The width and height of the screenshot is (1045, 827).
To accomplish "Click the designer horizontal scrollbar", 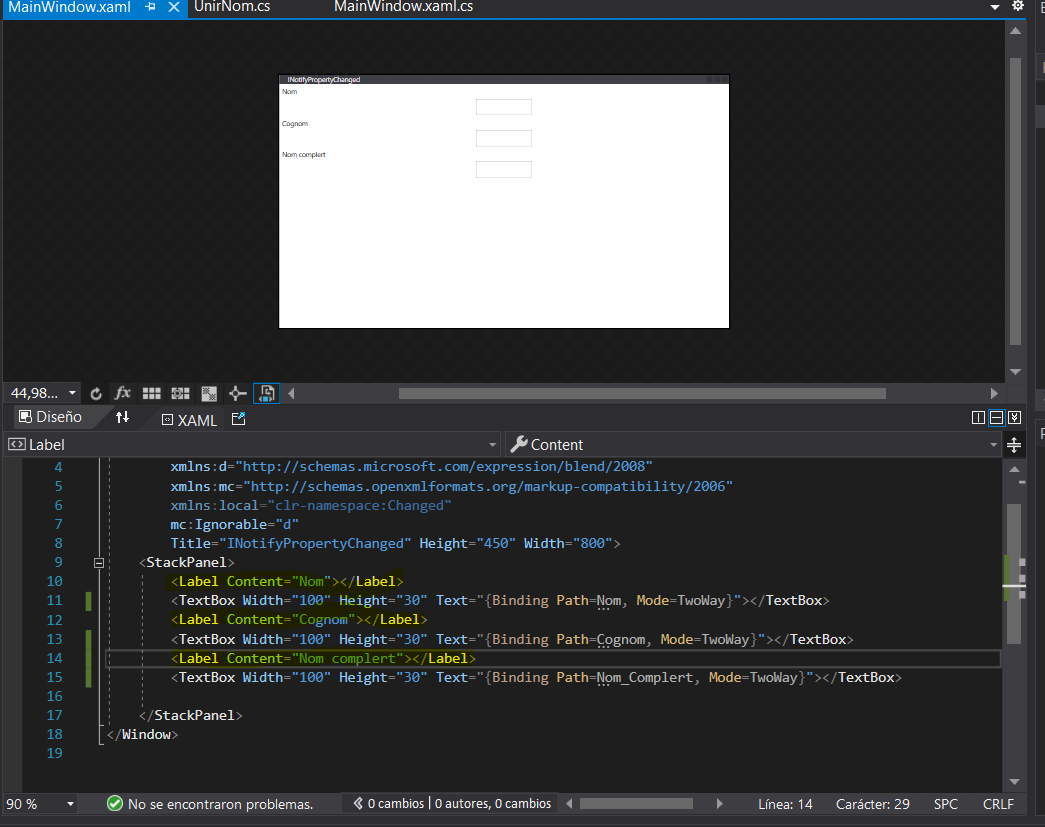I will tap(642, 394).
